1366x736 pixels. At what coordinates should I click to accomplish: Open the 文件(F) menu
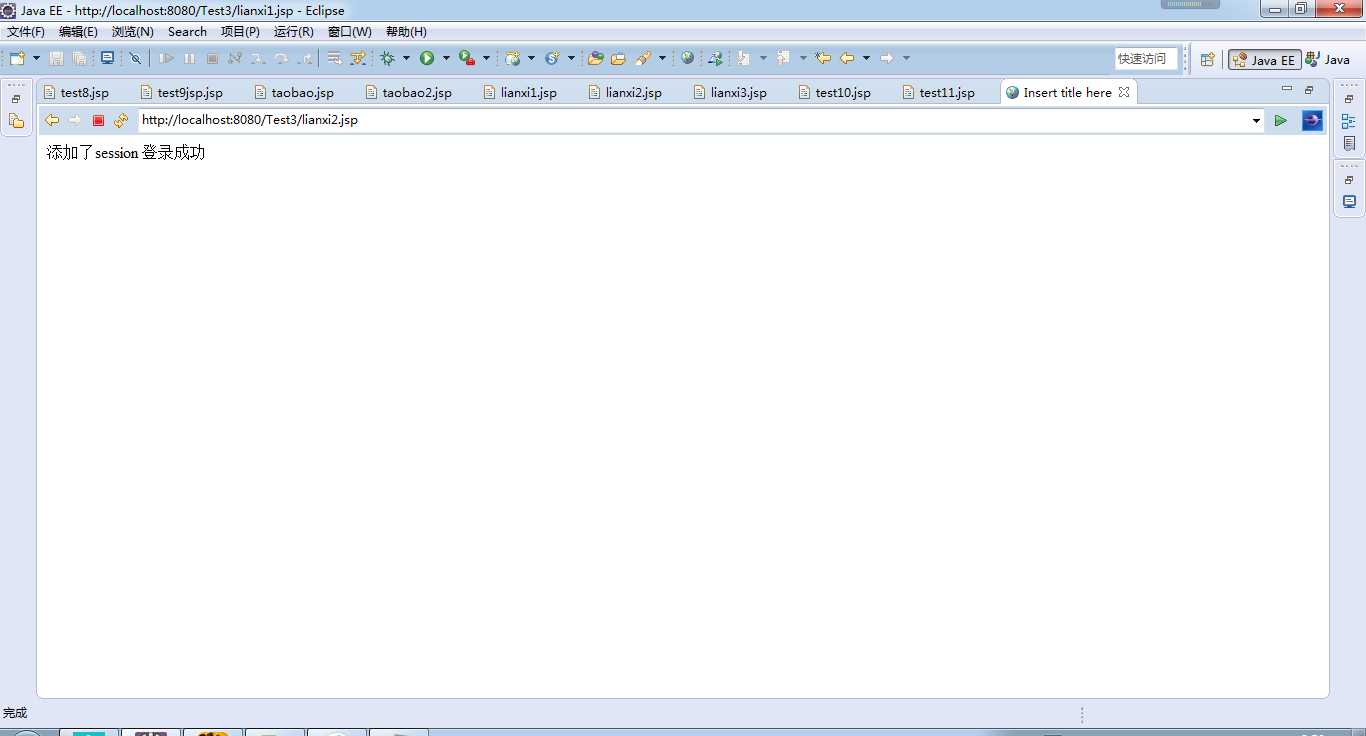click(x=26, y=32)
